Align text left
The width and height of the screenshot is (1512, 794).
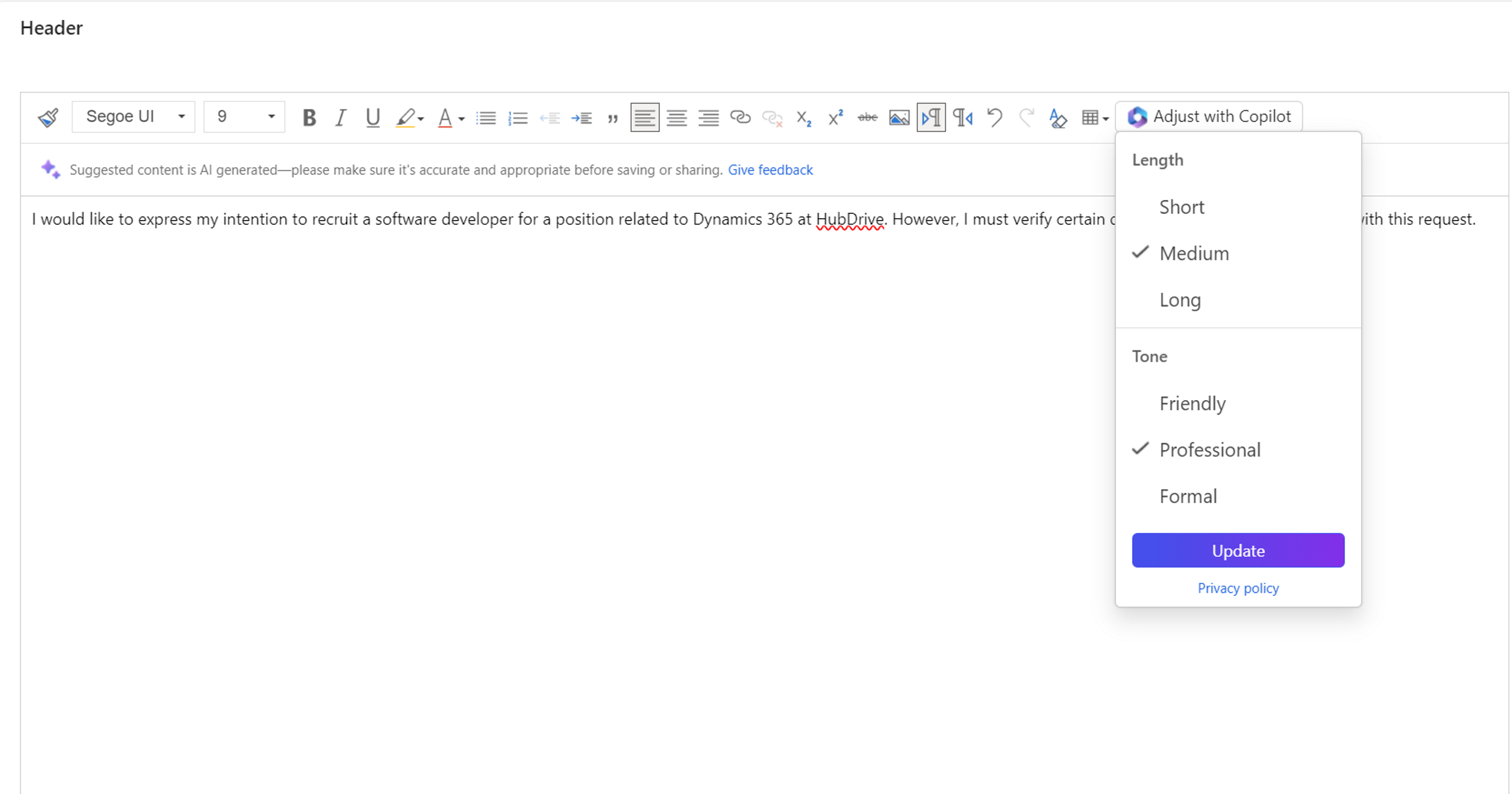(x=645, y=117)
